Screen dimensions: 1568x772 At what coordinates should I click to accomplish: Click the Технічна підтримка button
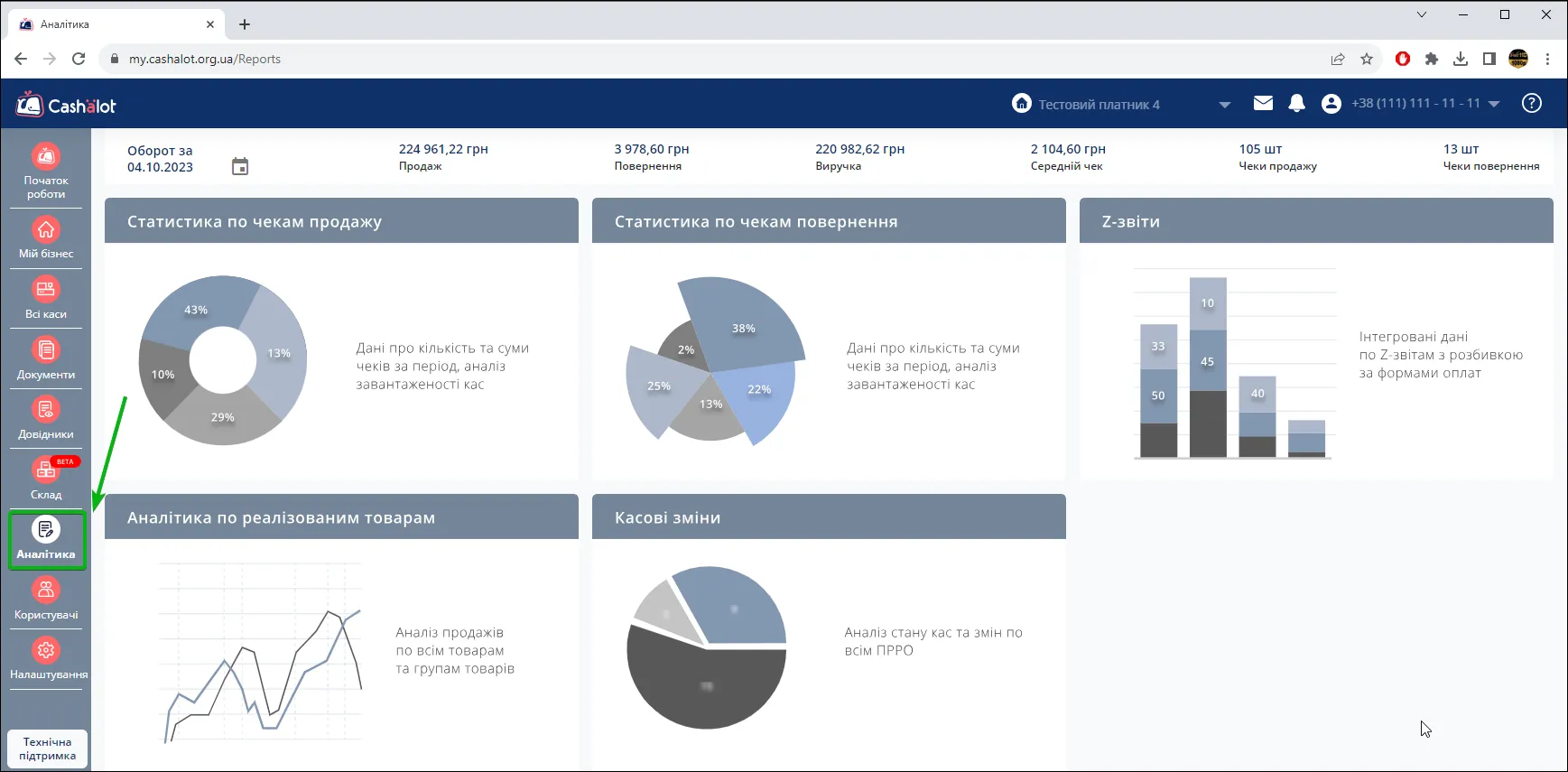pos(48,749)
